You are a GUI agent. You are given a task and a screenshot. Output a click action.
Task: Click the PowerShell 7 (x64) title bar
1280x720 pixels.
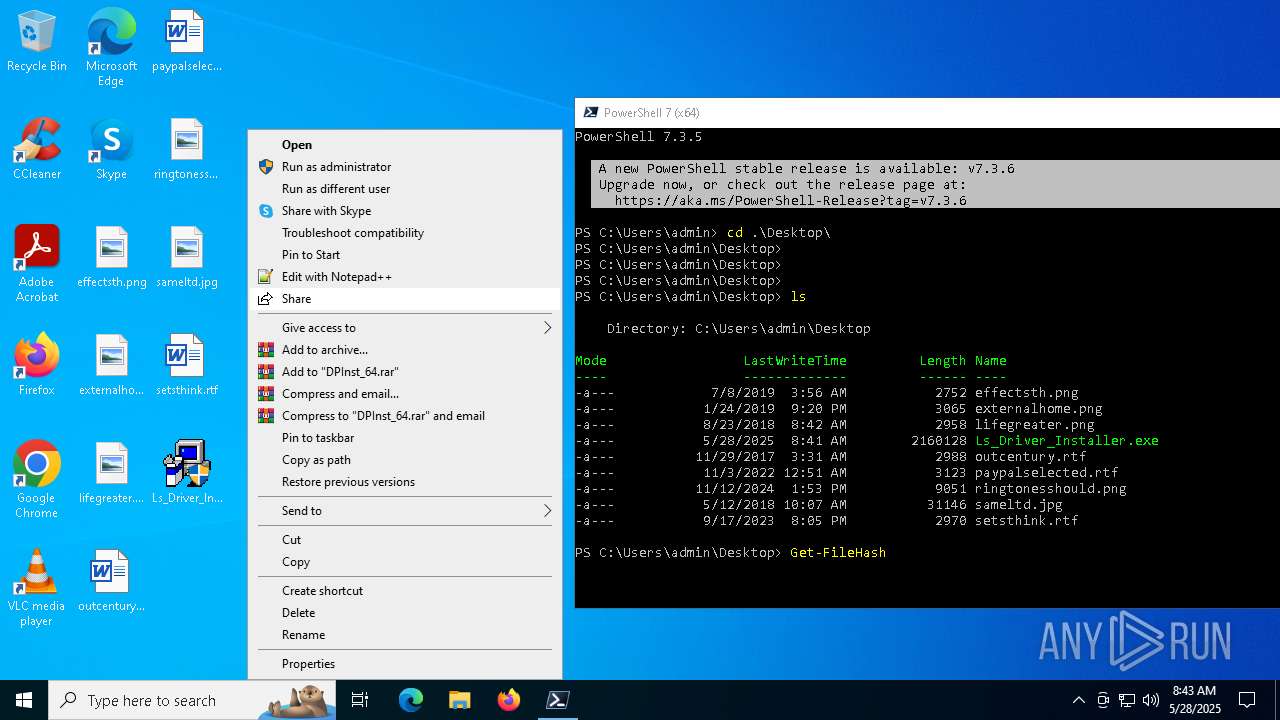tap(927, 113)
